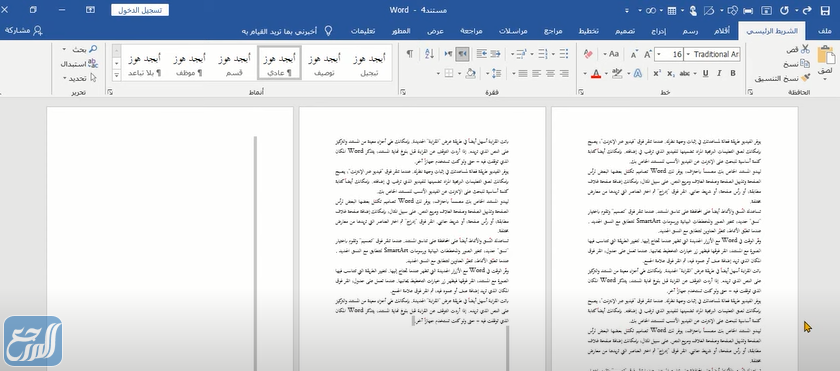Screen dimensions: 840x371
Task: Apply bullet list icon
Action: tap(564, 54)
